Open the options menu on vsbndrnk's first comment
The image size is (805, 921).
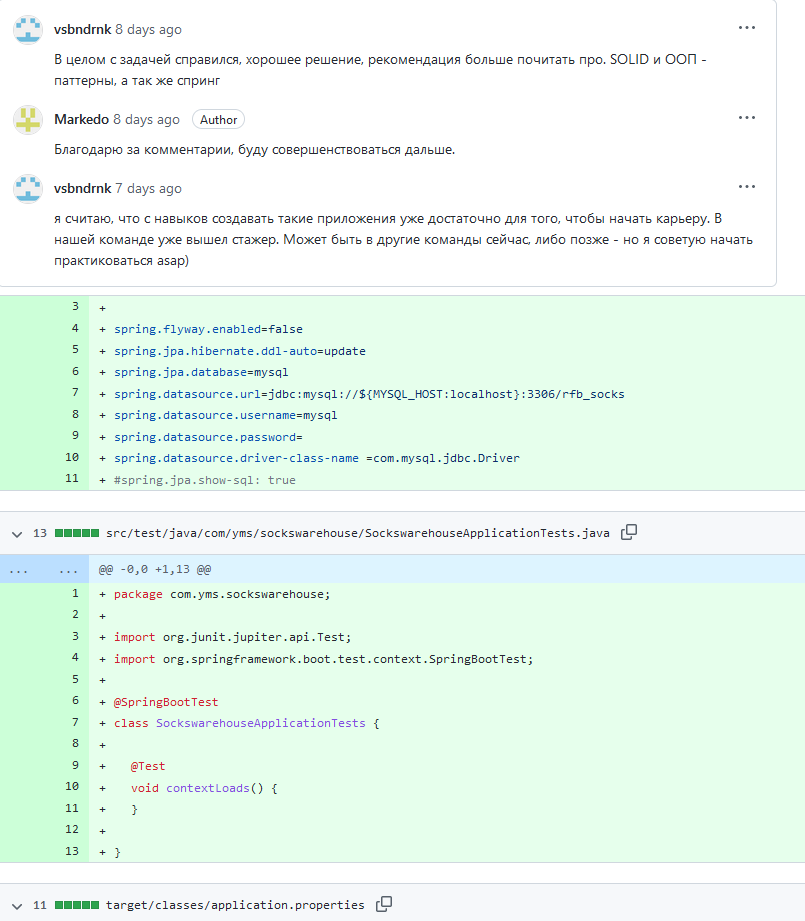pos(746,28)
